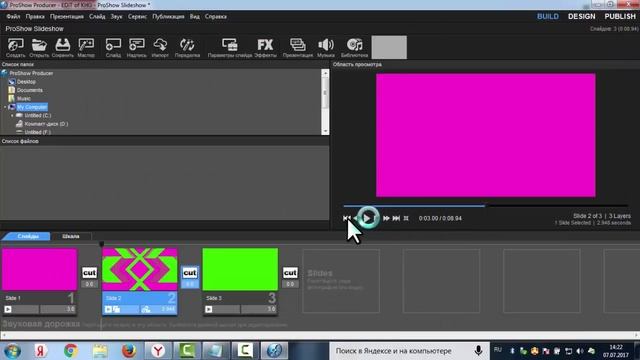Click the Переделка (Remix) toolbar icon
Screen dimensions: 640x360
pos(187,47)
